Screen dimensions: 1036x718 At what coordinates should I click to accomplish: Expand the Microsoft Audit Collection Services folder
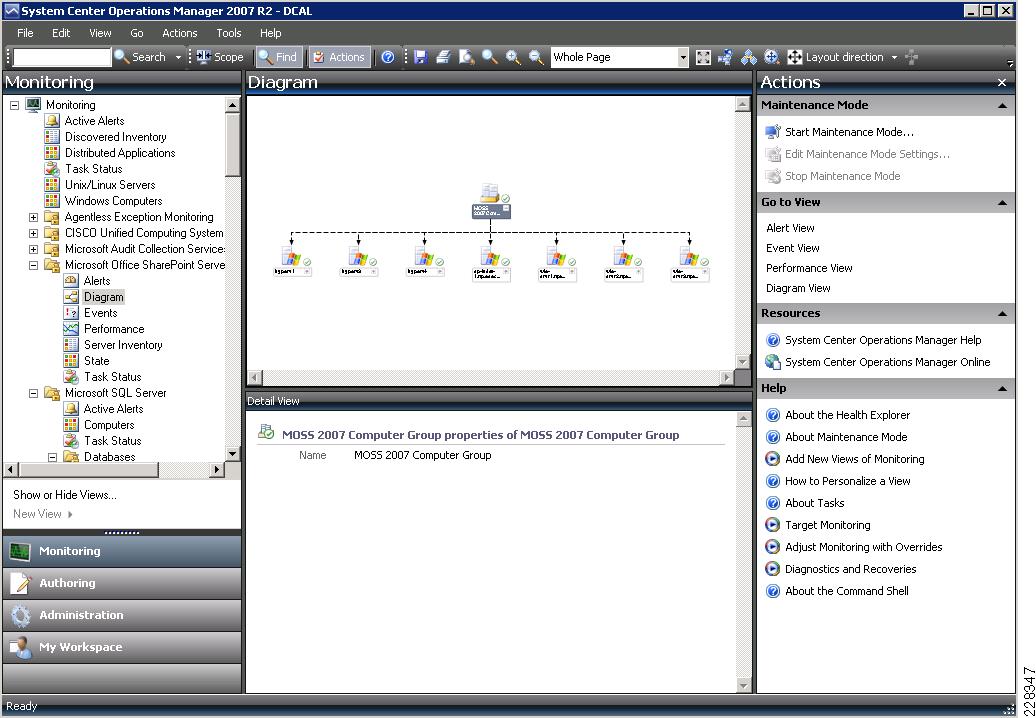pos(34,249)
